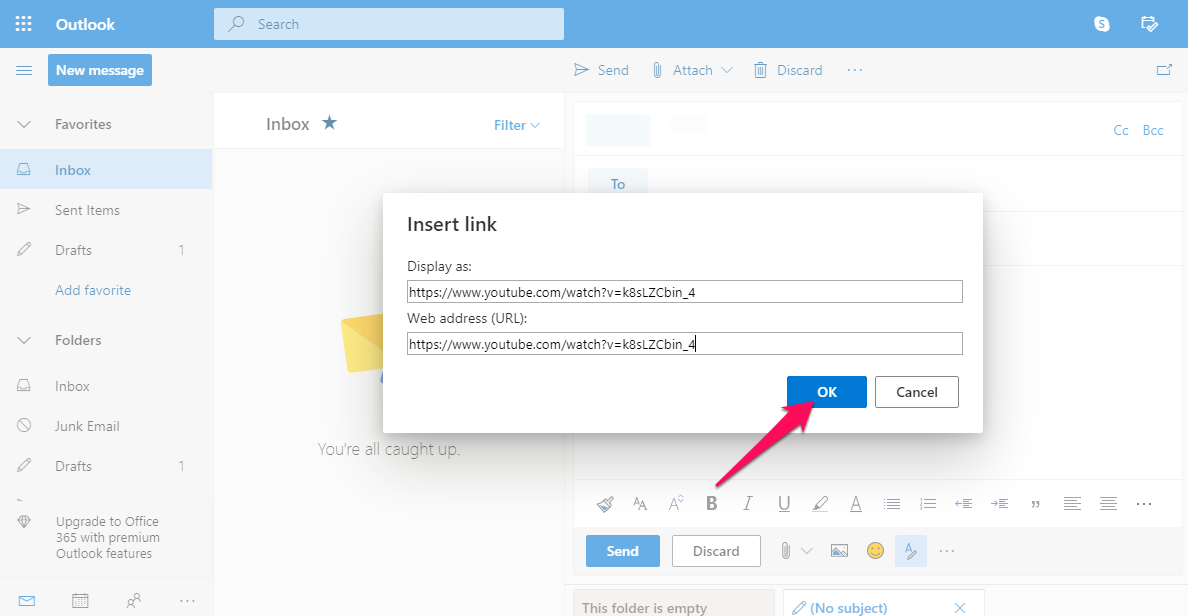
Task: Select Inbox under Favorites
Action: 106,170
